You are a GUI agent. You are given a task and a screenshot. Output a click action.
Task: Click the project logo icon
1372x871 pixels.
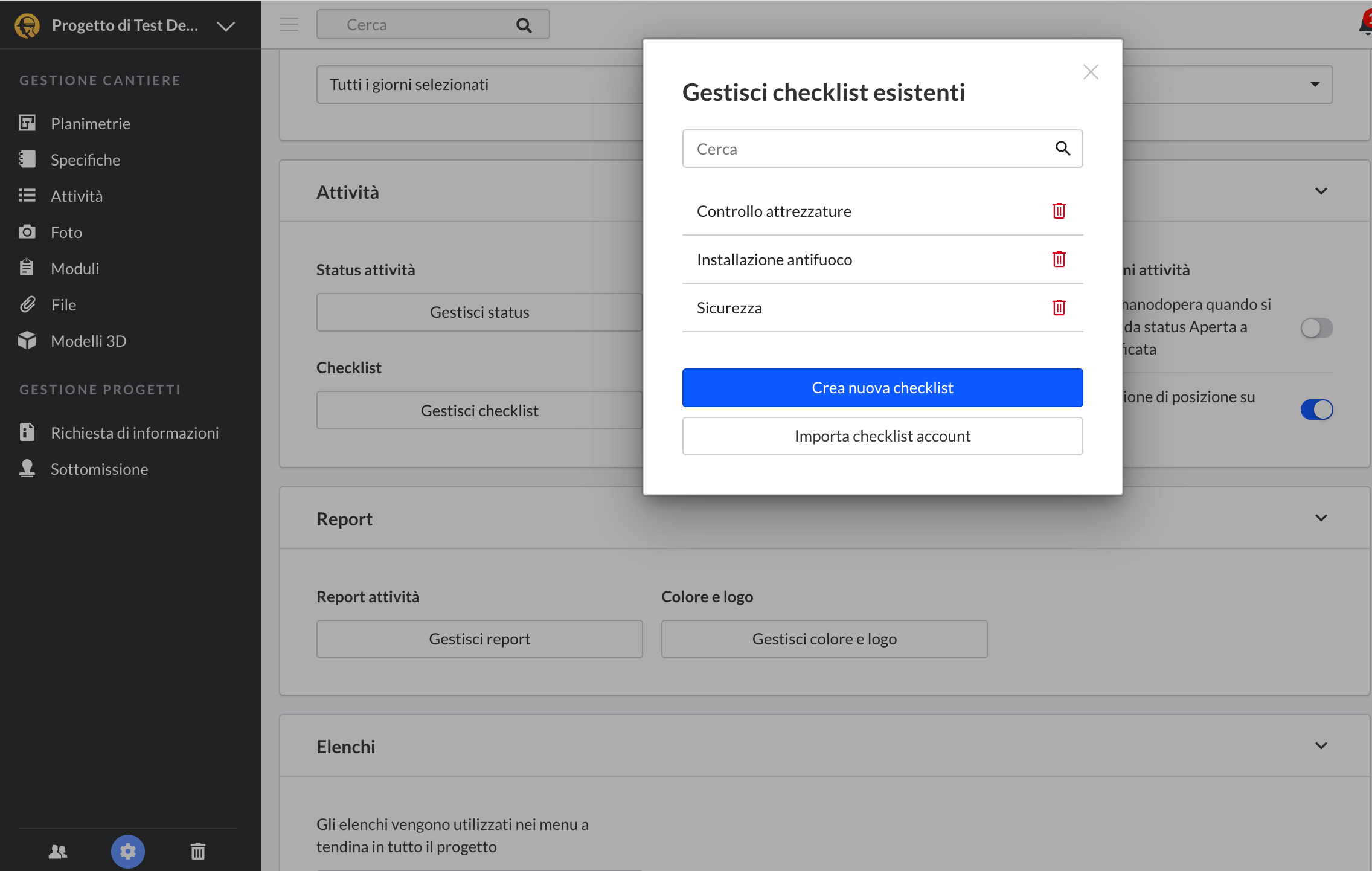(x=27, y=25)
